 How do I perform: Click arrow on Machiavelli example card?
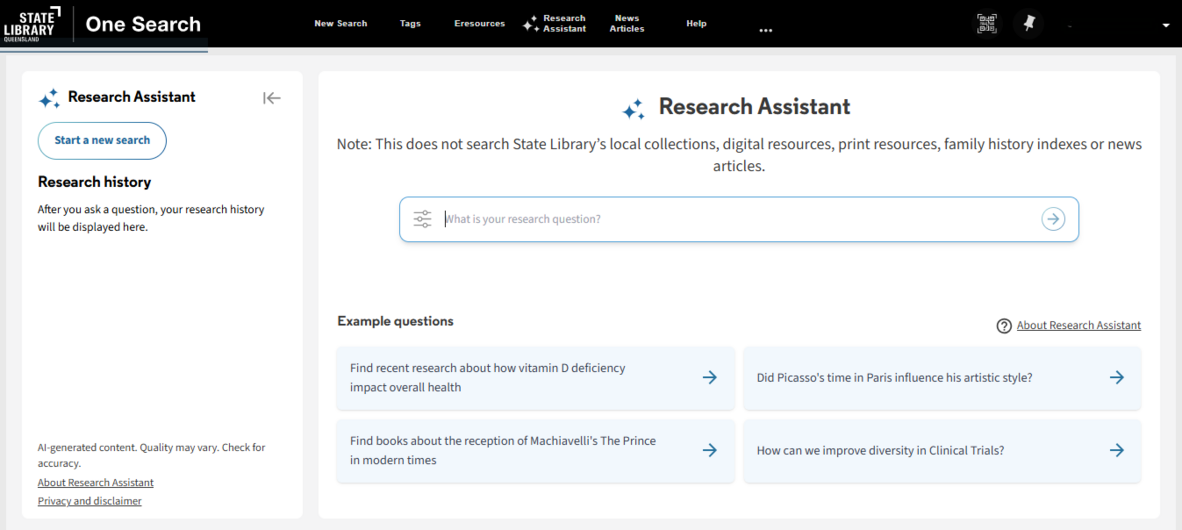[x=709, y=450]
